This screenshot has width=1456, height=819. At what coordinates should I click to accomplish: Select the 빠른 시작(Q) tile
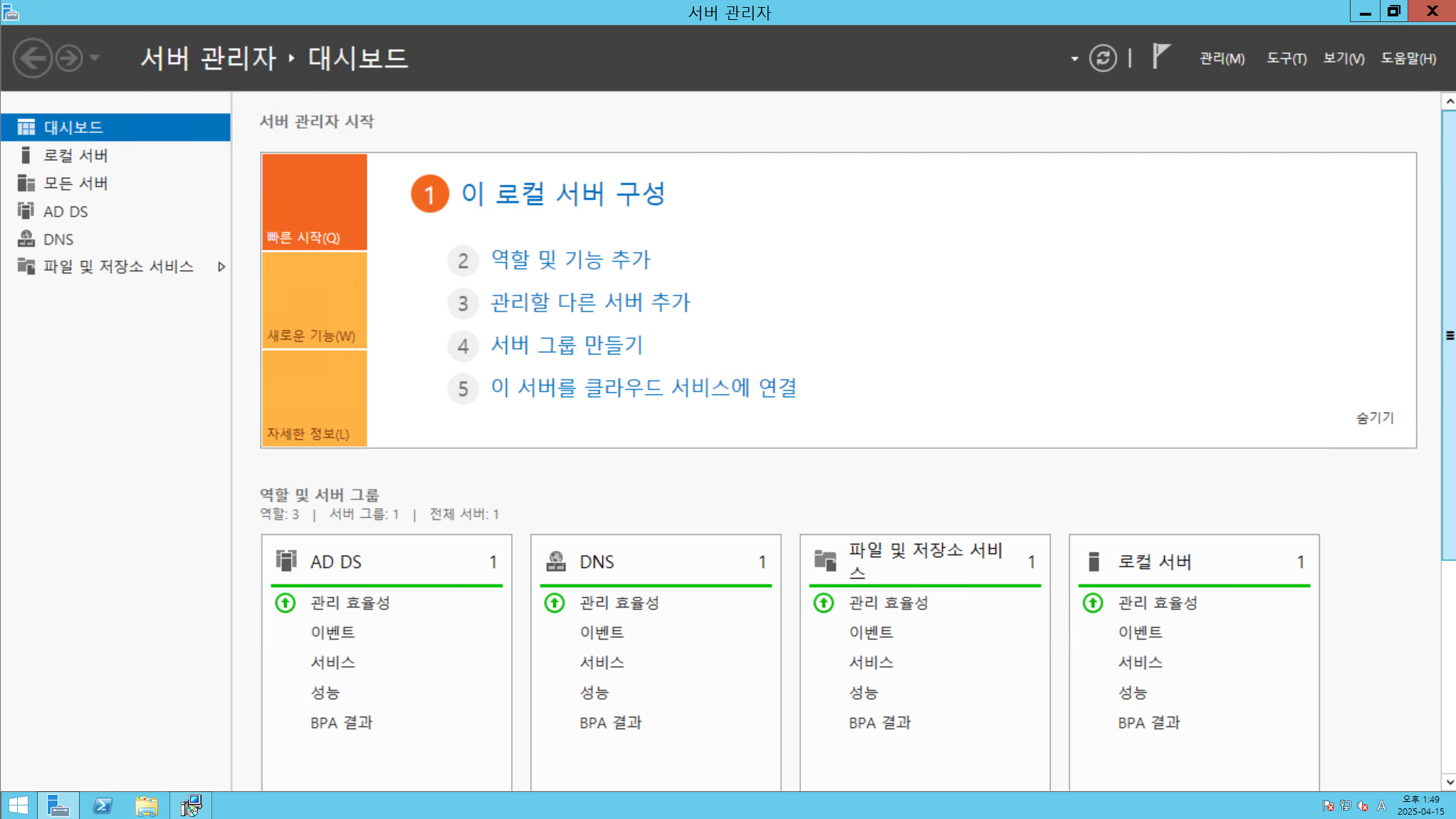pos(314,201)
